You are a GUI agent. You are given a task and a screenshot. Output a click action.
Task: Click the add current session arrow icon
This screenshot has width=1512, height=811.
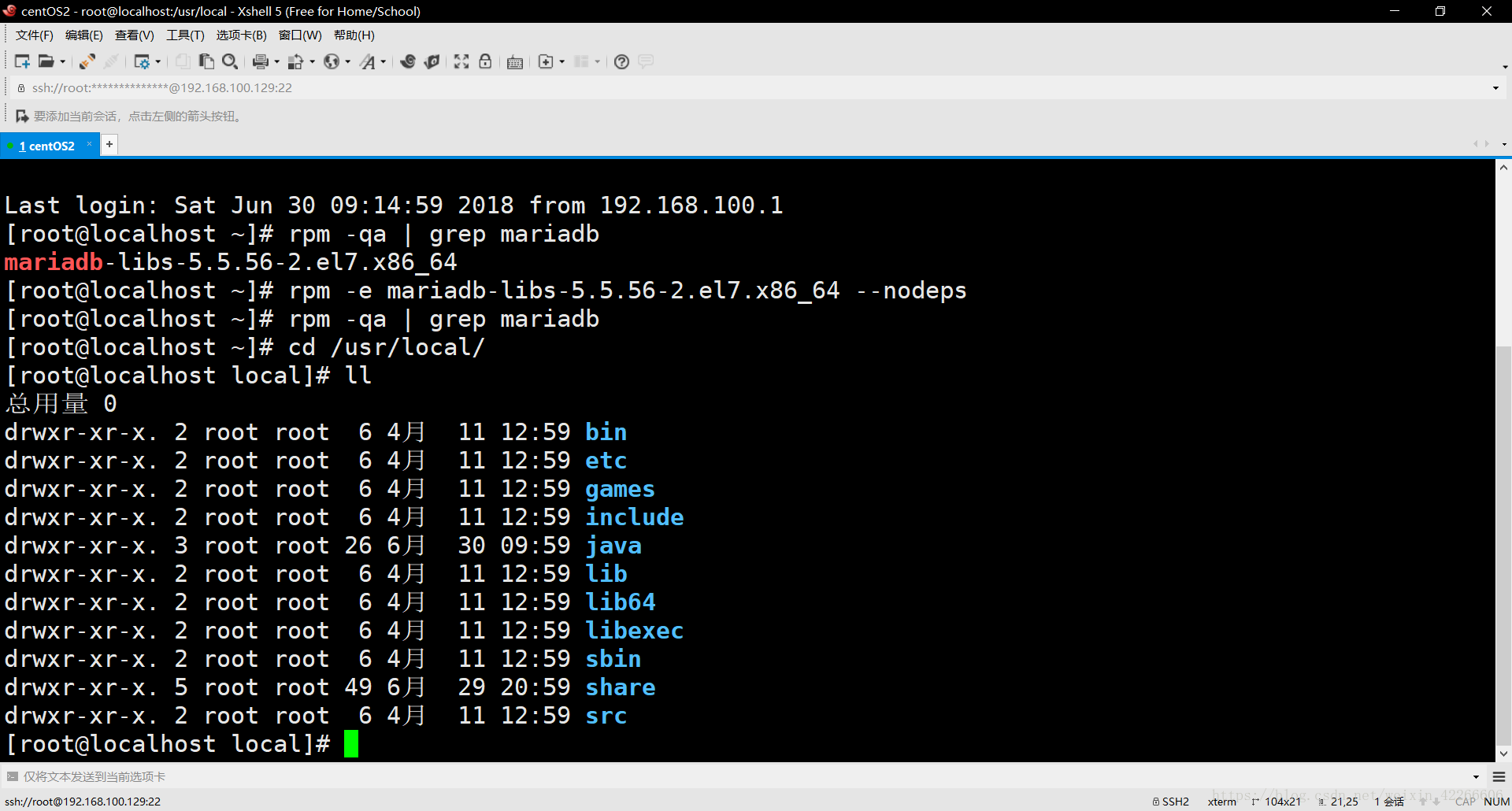coord(22,116)
